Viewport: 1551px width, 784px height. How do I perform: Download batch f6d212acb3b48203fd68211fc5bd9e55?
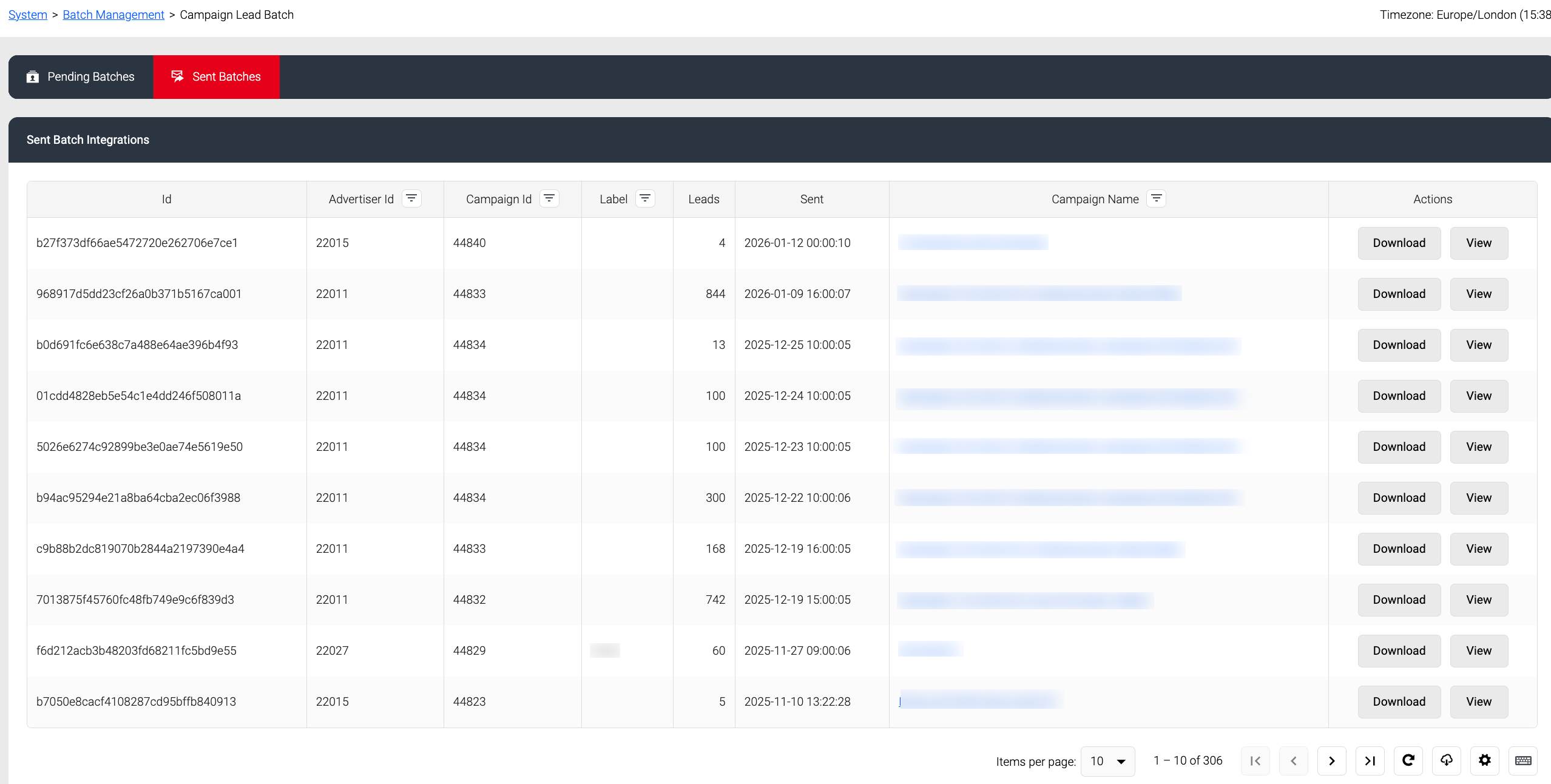1399,651
